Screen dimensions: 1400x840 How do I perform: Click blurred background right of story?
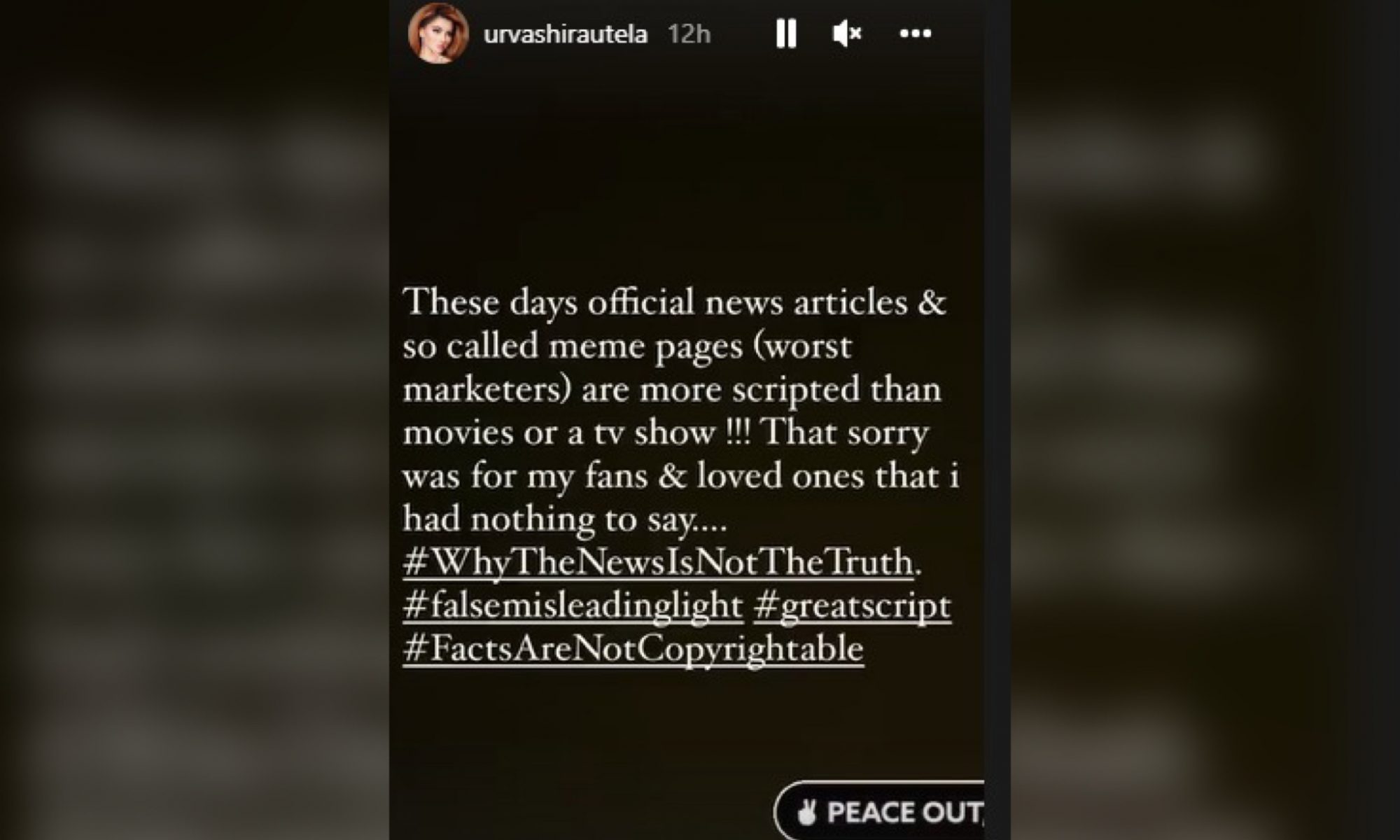coord(1205,420)
